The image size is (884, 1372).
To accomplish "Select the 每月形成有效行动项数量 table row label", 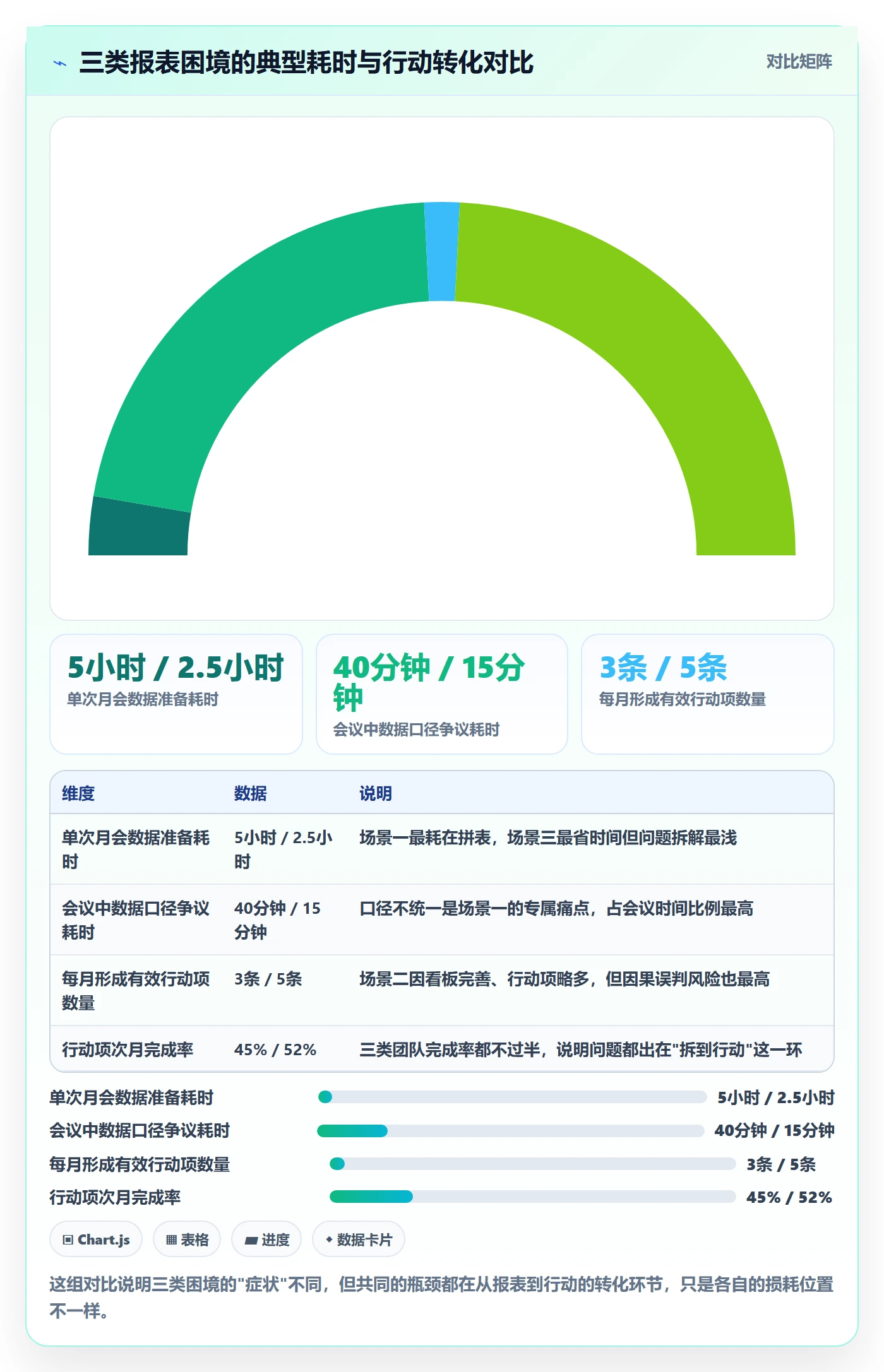I will pyautogui.click(x=136, y=991).
